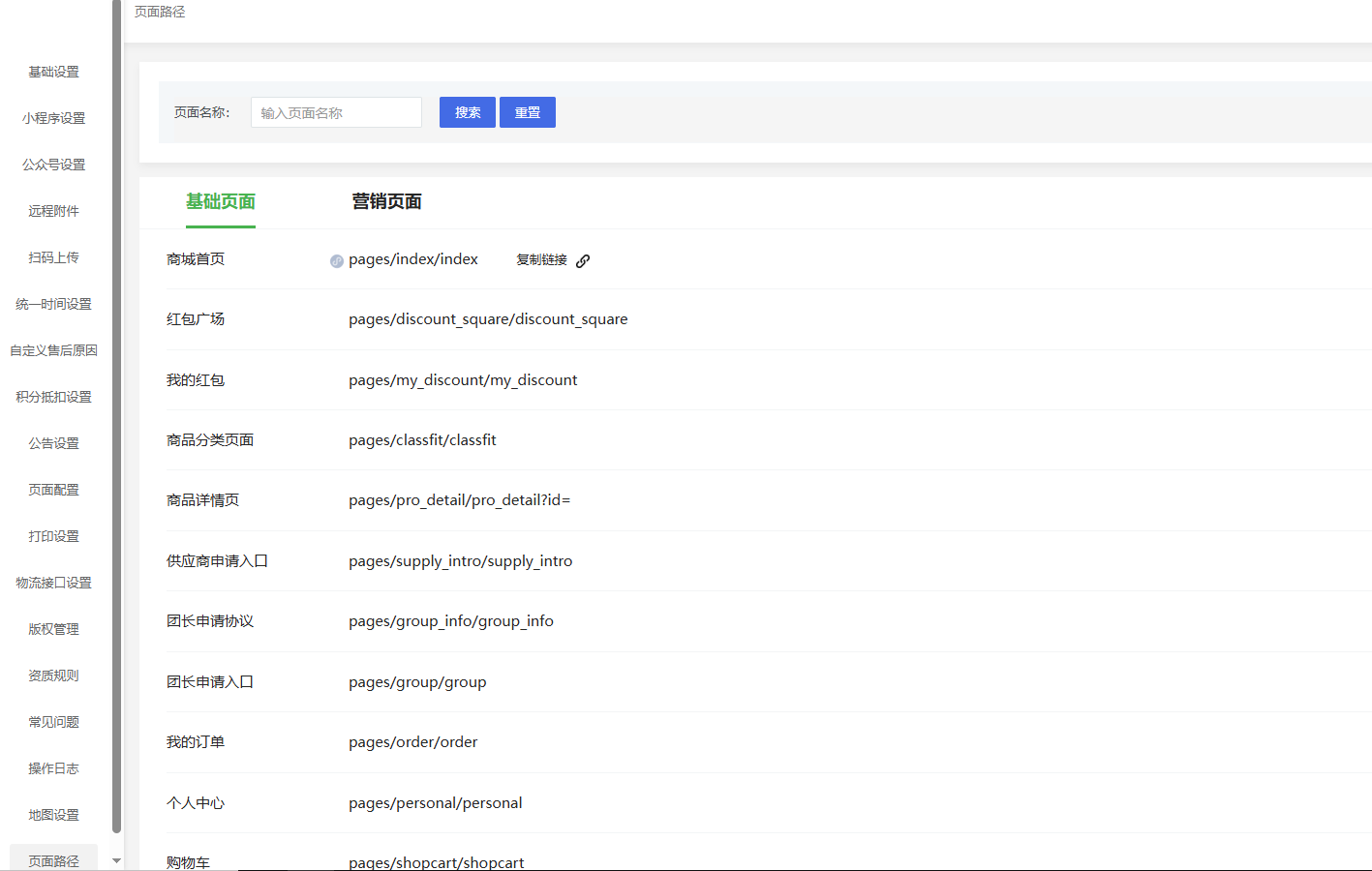This screenshot has height=871, width=1372.
Task: Open 基础设置 in the sidebar
Action: [53, 72]
